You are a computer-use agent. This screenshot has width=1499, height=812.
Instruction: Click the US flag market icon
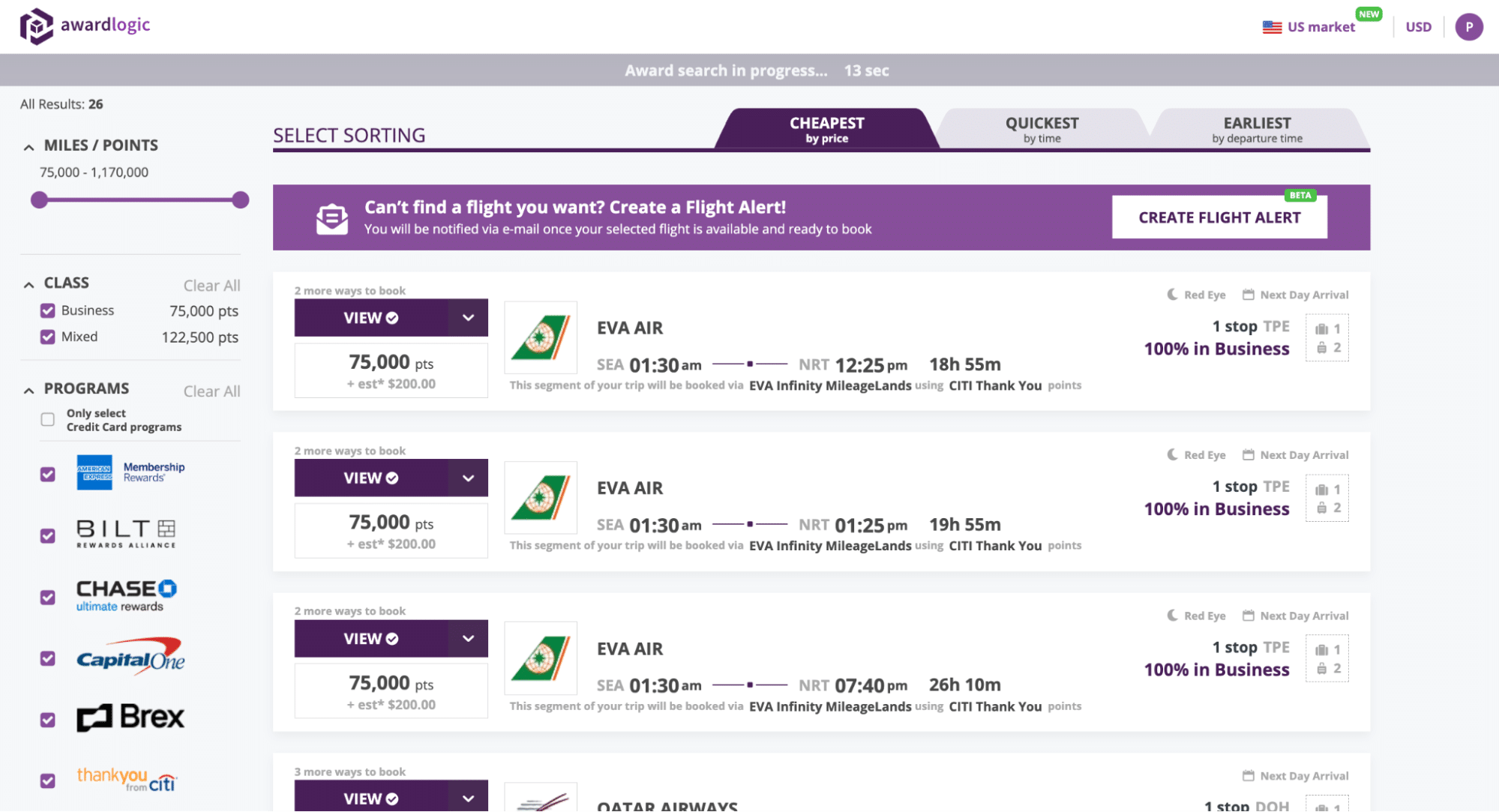[x=1272, y=27]
